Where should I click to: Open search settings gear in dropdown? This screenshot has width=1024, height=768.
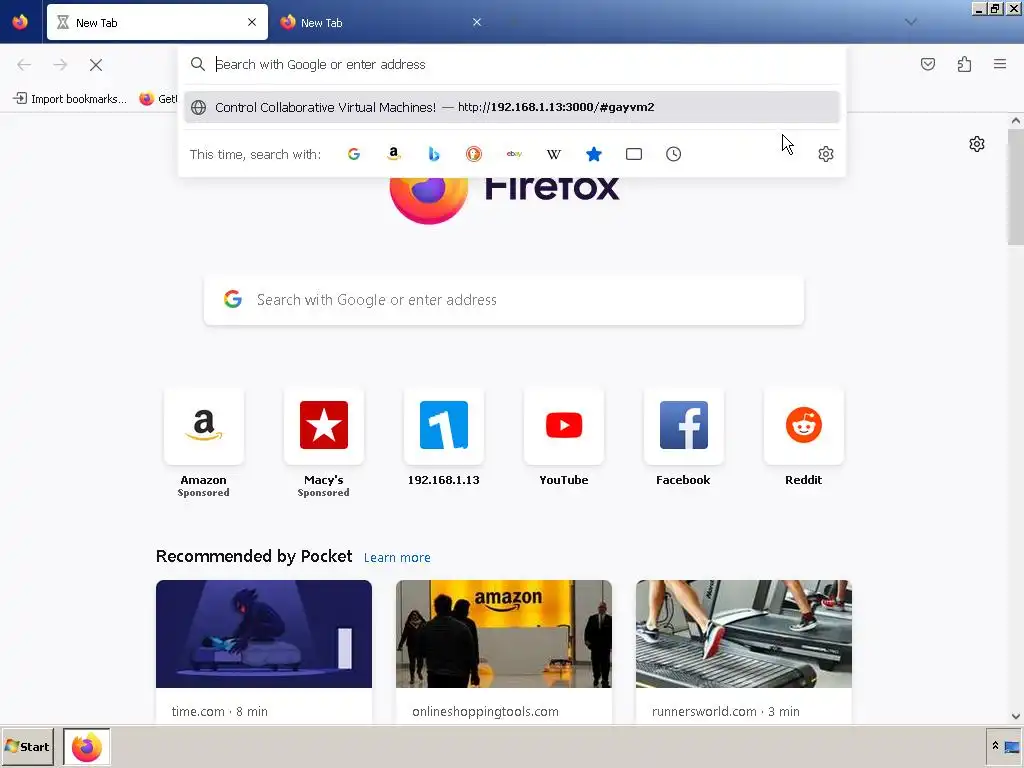[825, 154]
